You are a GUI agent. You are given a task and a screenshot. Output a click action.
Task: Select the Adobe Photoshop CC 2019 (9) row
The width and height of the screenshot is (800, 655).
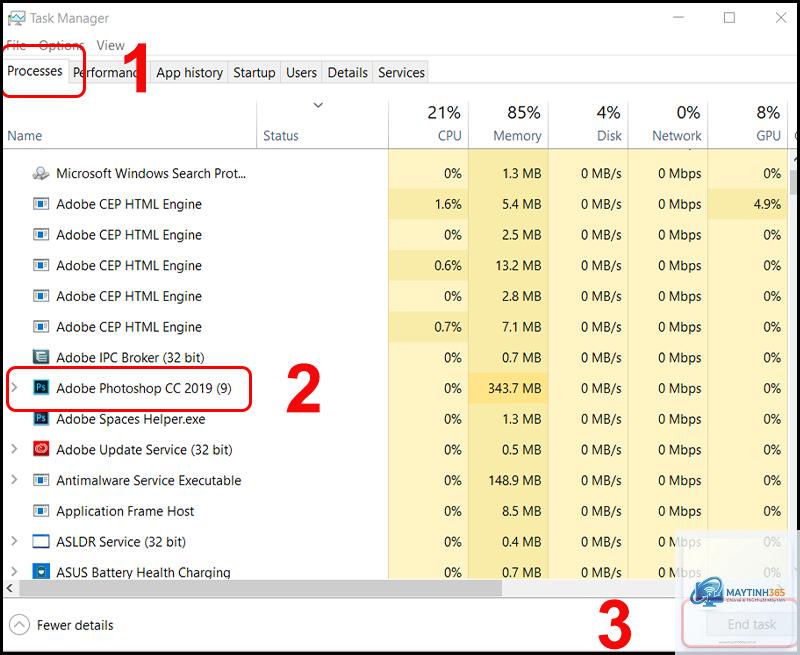tap(395, 388)
